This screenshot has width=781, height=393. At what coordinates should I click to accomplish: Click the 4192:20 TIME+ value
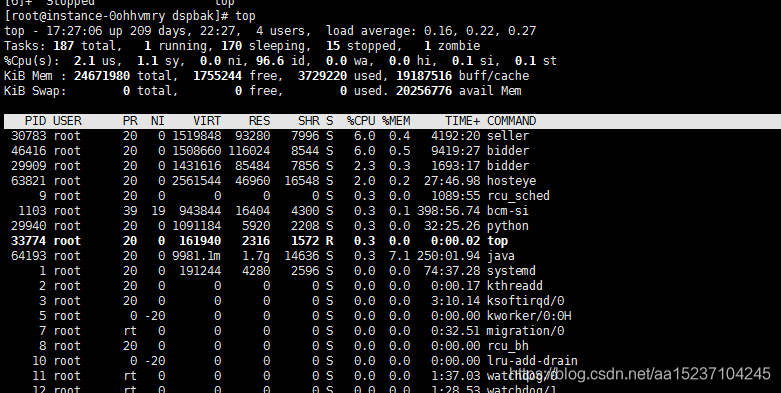[456, 136]
